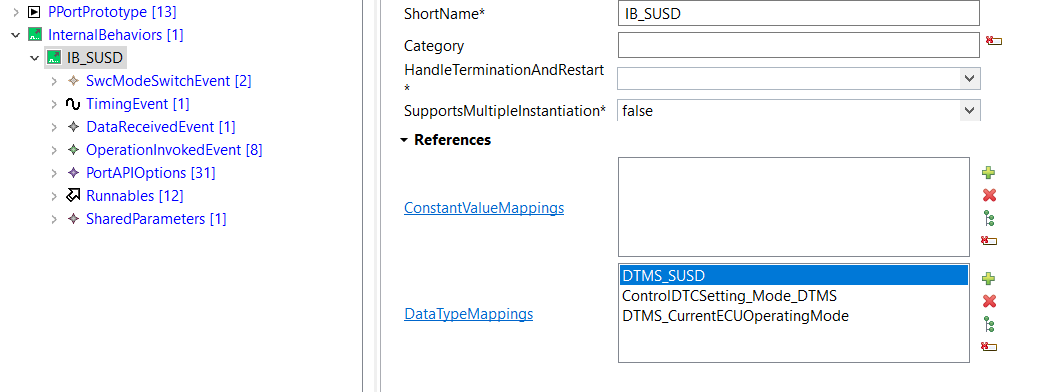
Task: Select the InternalBehaviors [1] tree item
Action: [116, 34]
